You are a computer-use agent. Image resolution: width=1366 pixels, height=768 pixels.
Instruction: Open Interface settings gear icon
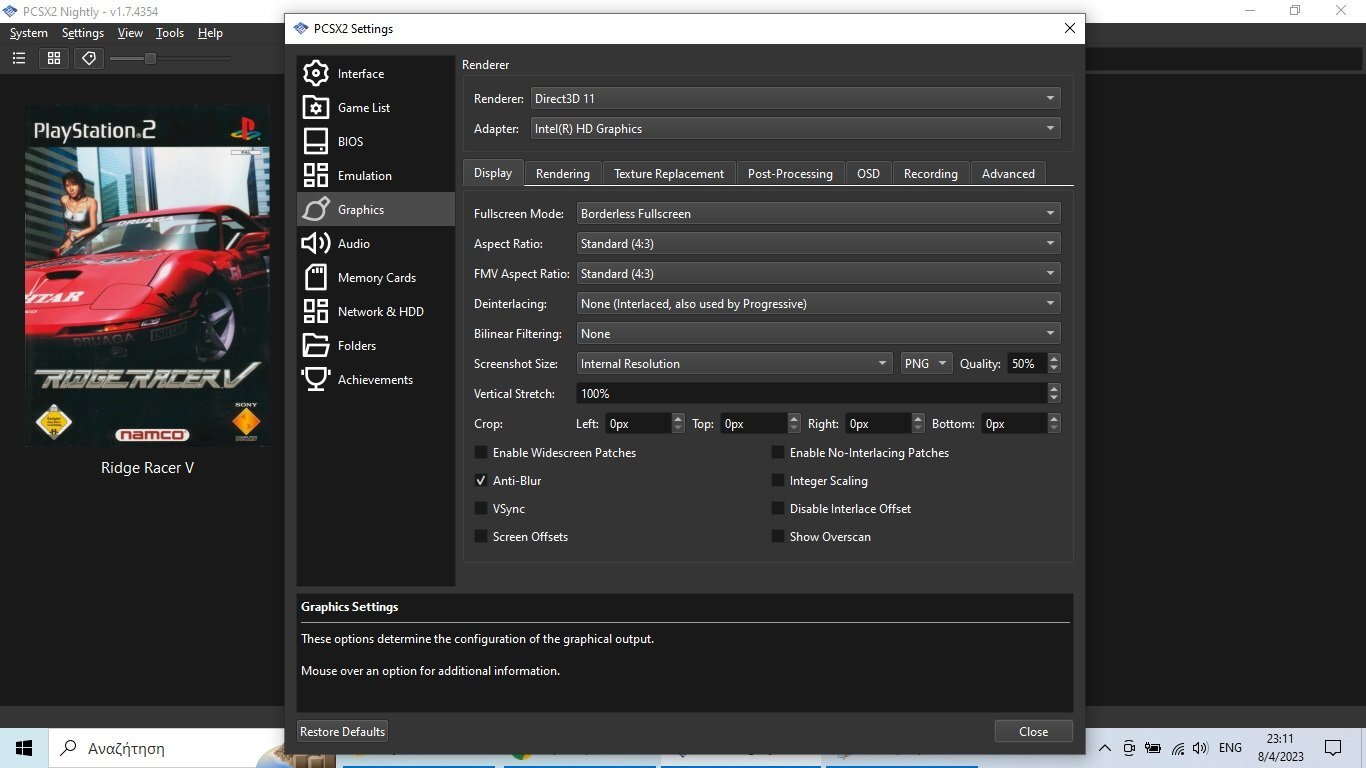(x=316, y=73)
